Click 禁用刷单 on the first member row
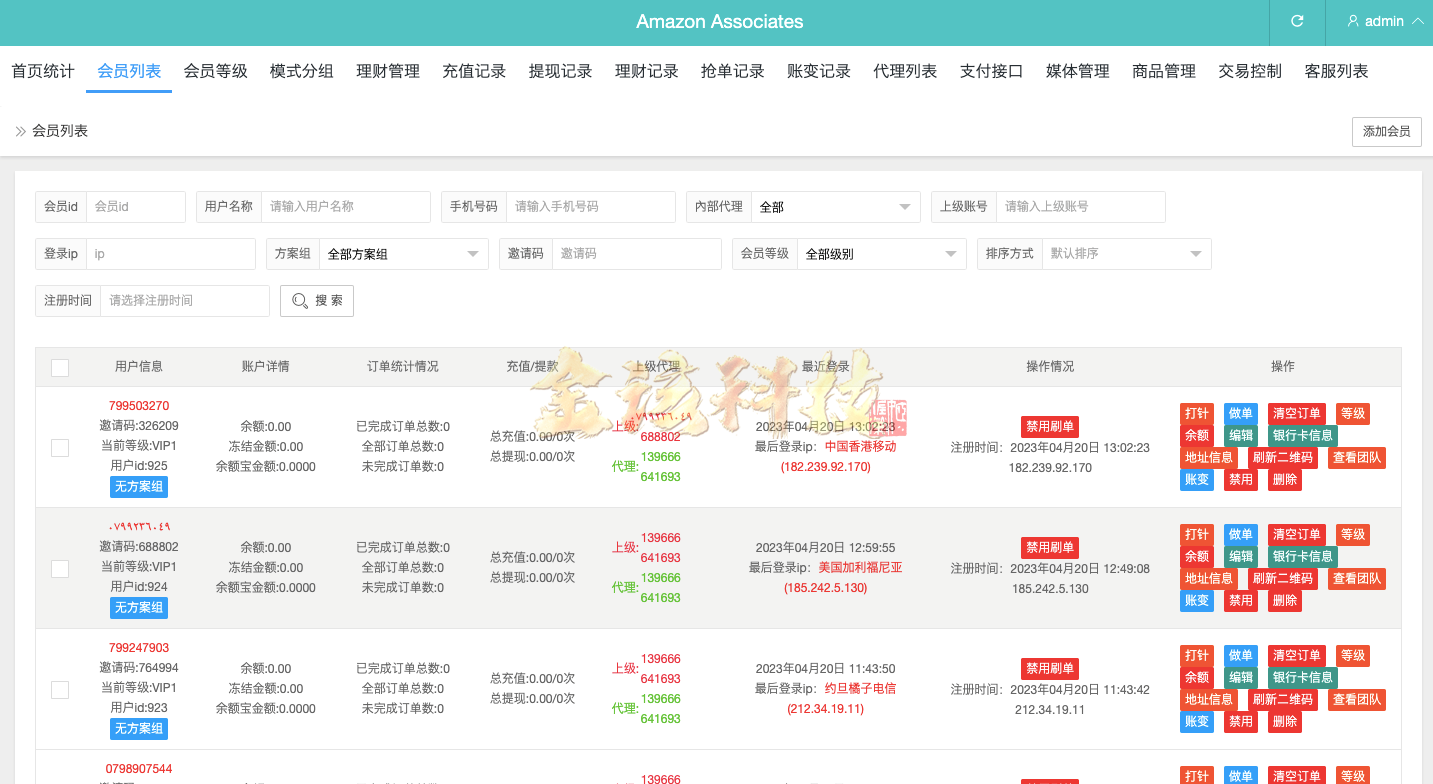This screenshot has height=784, width=1433. click(1049, 426)
